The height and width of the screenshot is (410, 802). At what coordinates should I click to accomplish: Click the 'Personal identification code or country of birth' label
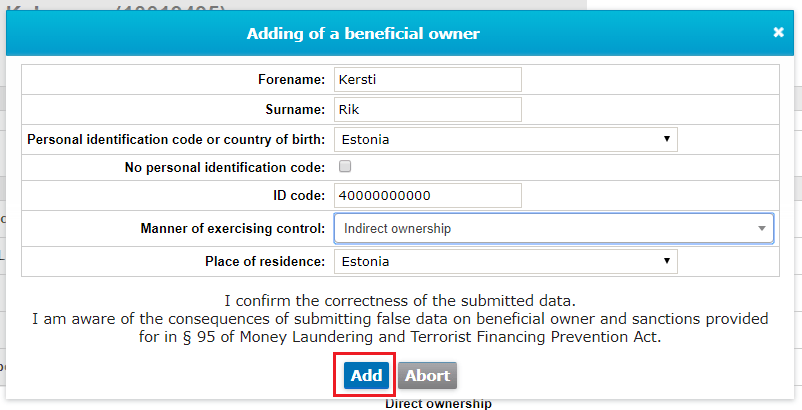(x=176, y=139)
